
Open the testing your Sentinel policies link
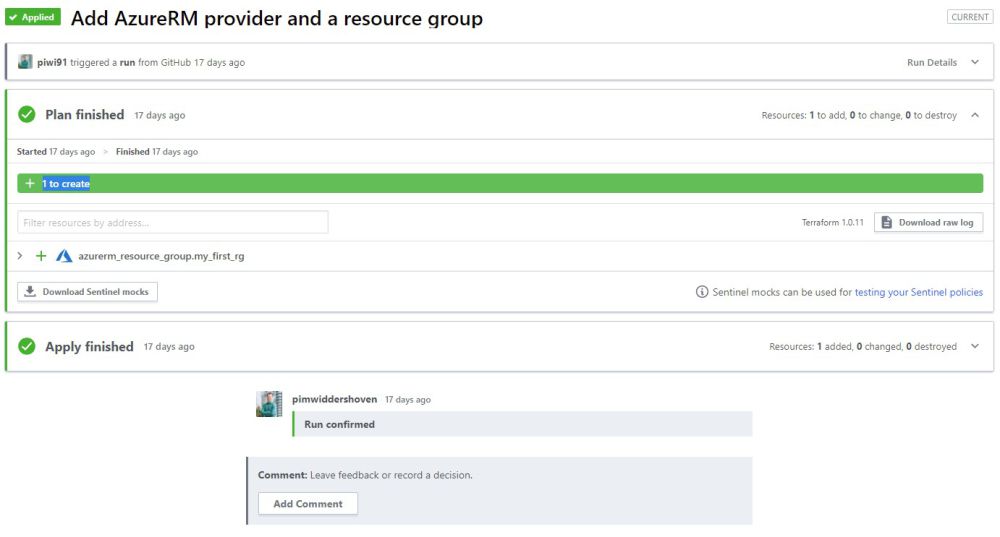(918, 292)
